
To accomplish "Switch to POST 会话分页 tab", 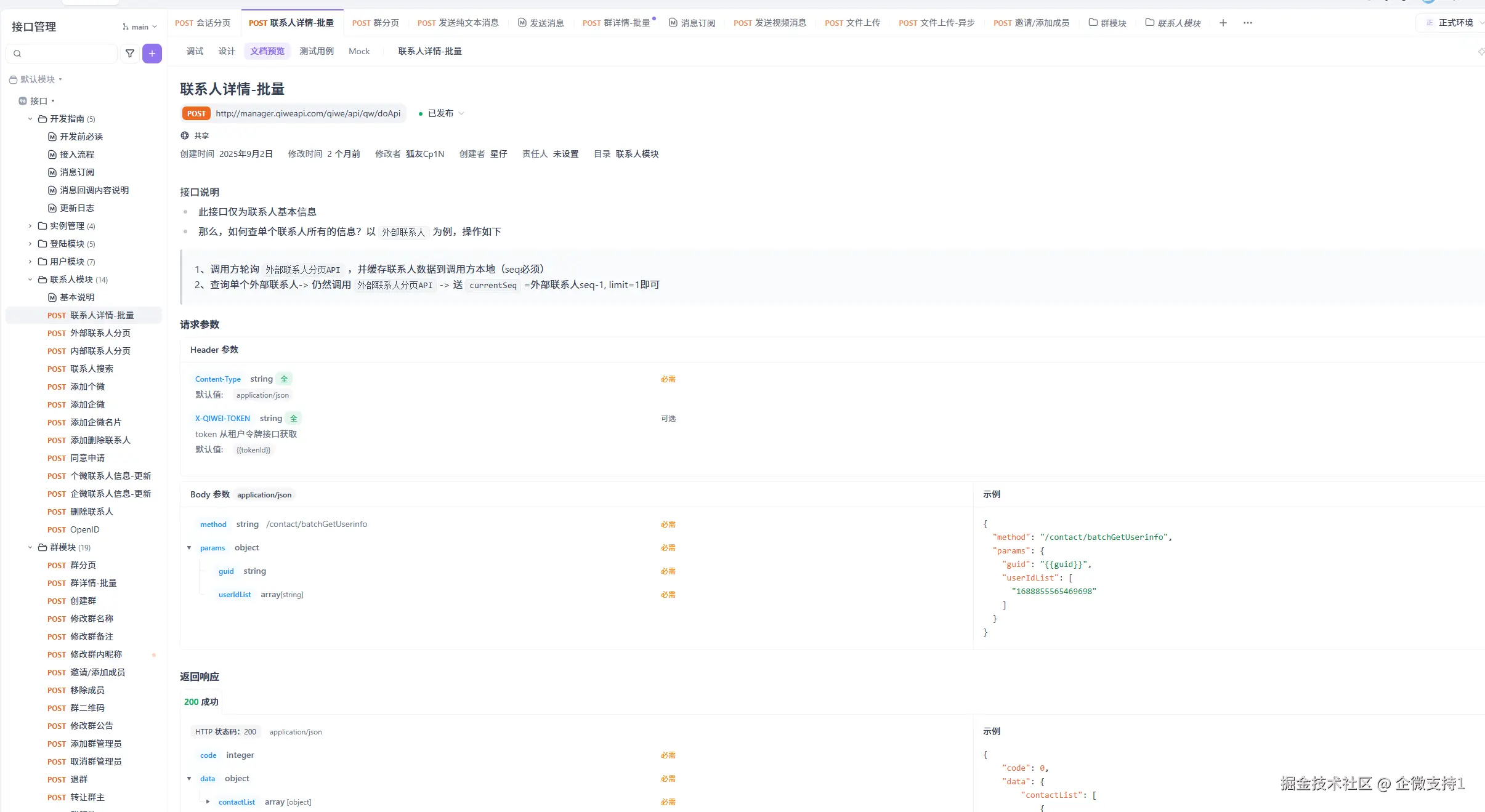I will click(x=203, y=23).
